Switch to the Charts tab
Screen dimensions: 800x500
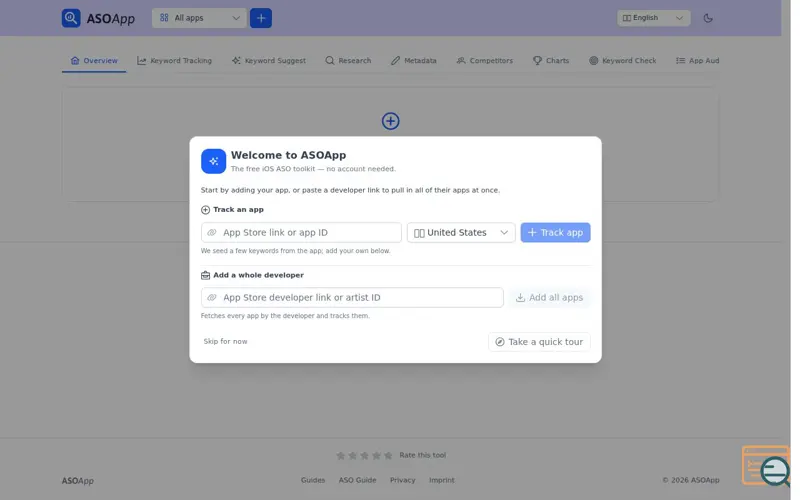tap(551, 60)
